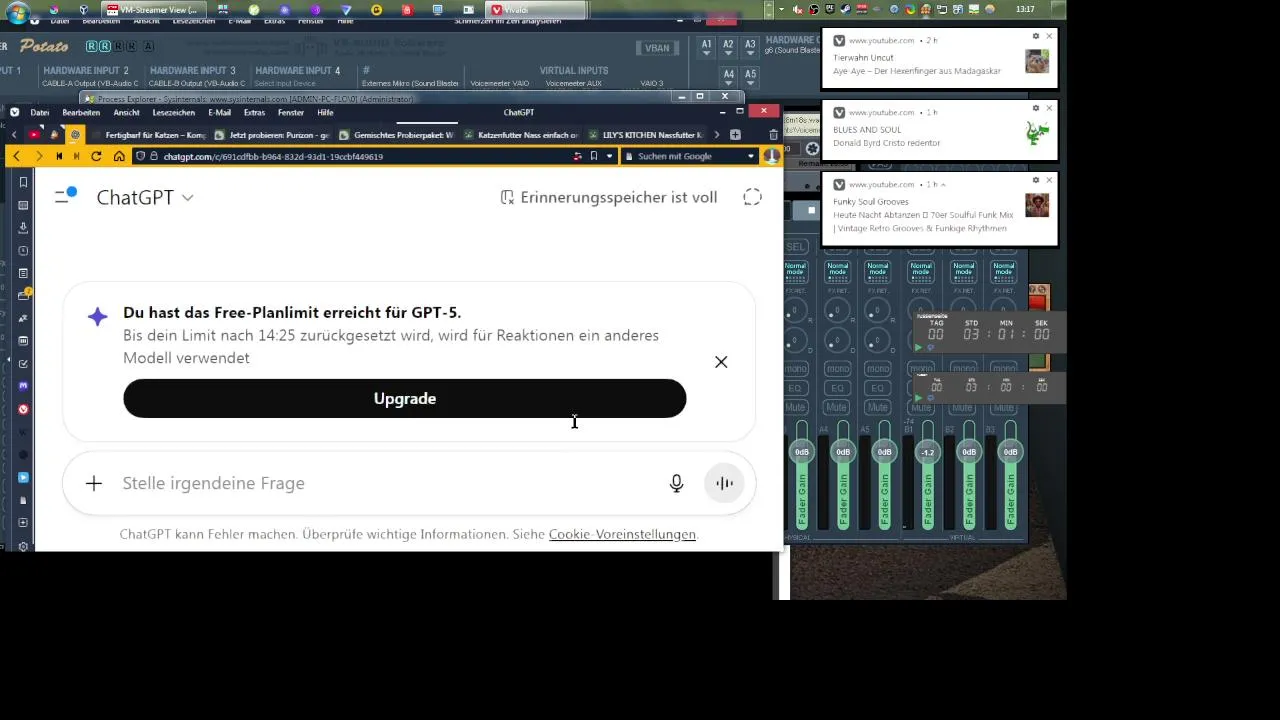Bookmark this page via bookmark icon
The width and height of the screenshot is (1280, 720).
click(x=593, y=156)
